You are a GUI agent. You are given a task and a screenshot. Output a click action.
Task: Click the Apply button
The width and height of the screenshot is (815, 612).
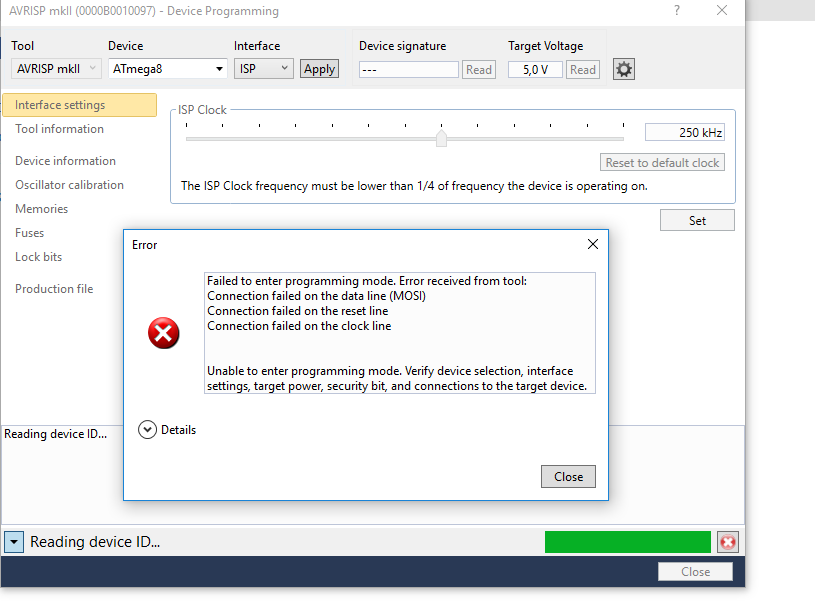pyautogui.click(x=319, y=69)
